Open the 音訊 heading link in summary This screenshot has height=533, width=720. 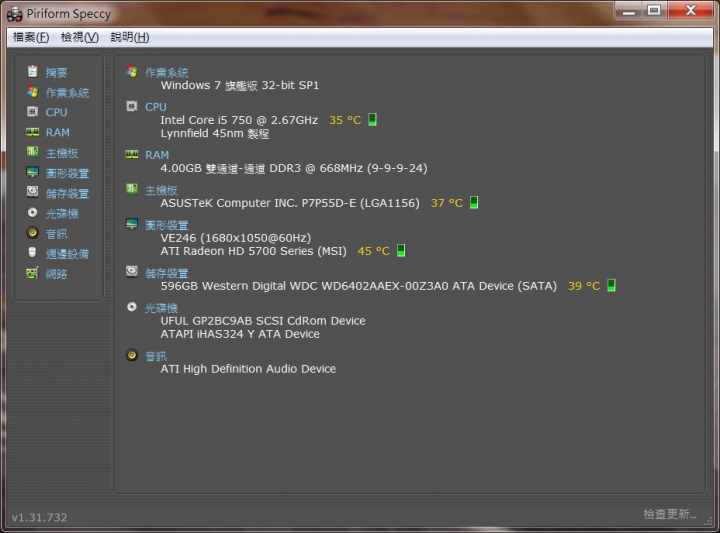pyautogui.click(x=156, y=356)
